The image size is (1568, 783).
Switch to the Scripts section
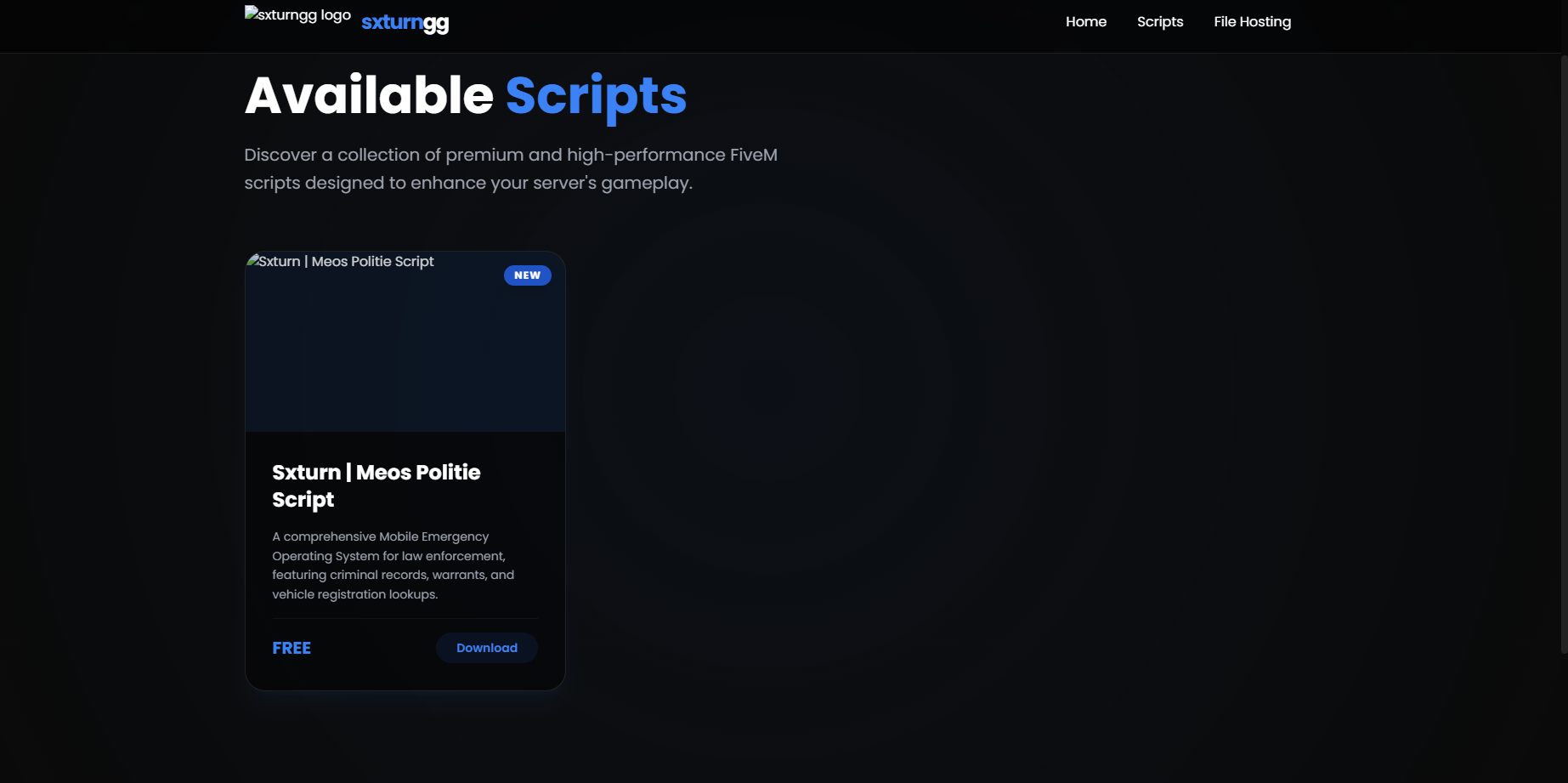pos(1159,21)
